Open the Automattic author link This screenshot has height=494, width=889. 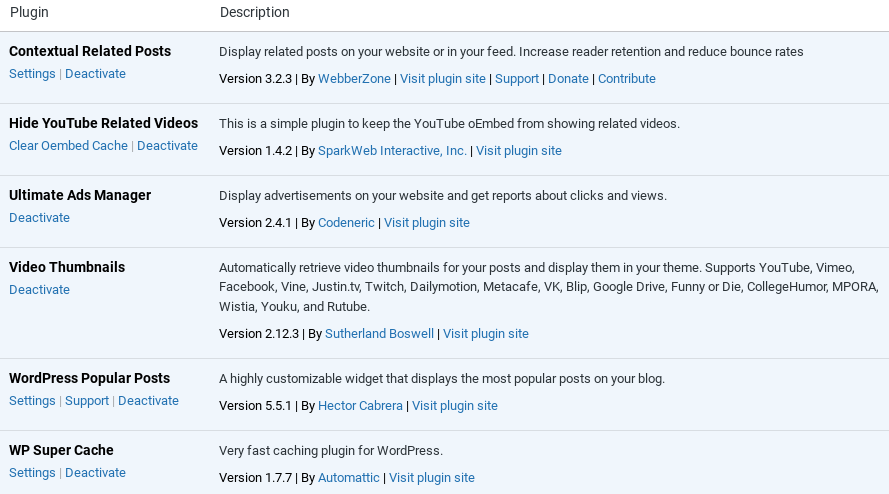[349, 478]
